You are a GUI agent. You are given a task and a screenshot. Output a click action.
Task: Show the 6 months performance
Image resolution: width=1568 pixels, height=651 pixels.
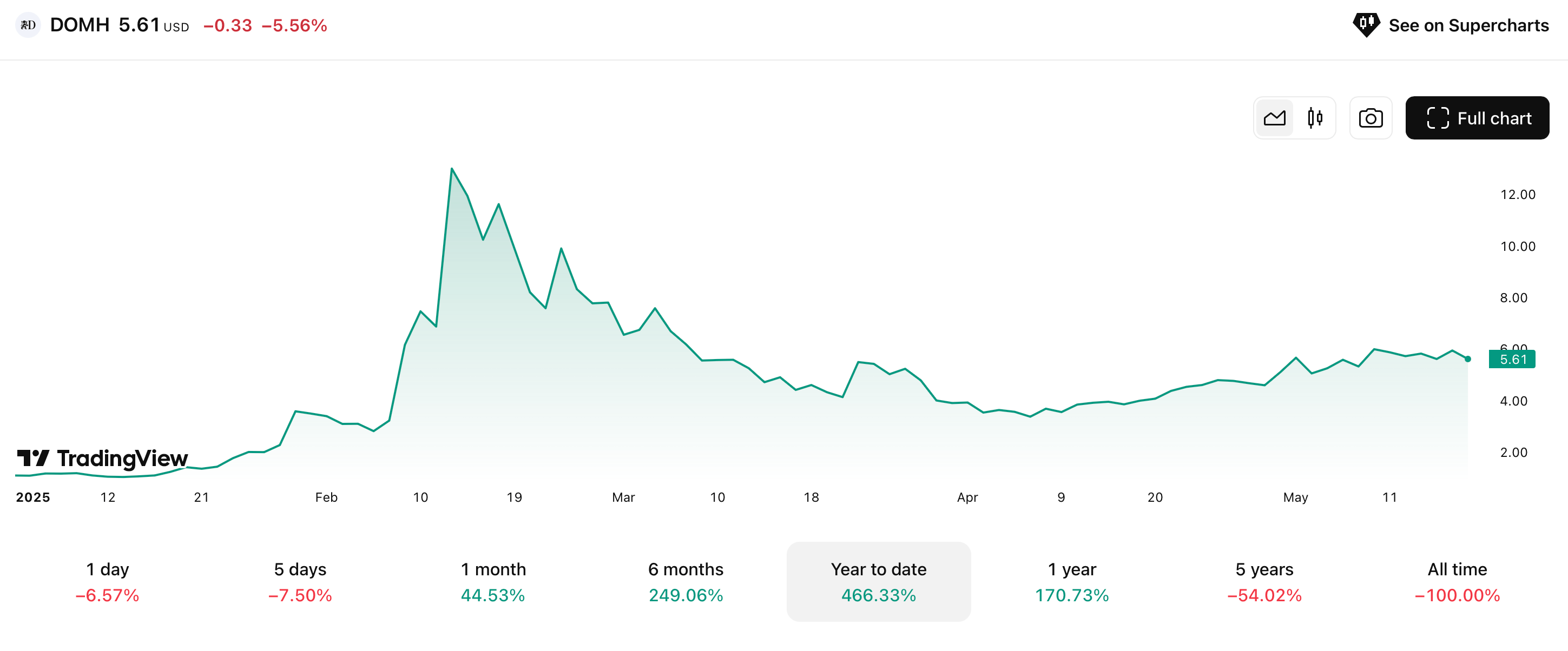point(686,582)
